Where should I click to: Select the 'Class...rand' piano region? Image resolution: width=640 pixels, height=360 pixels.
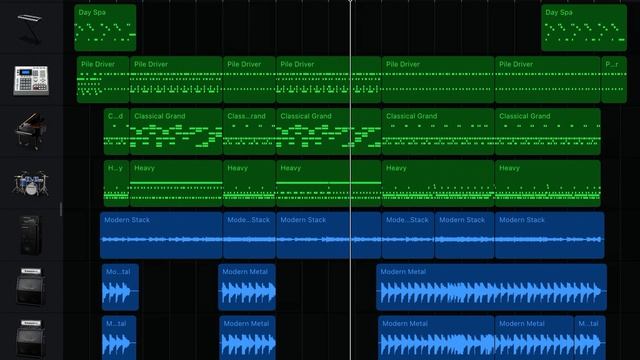tap(249, 131)
